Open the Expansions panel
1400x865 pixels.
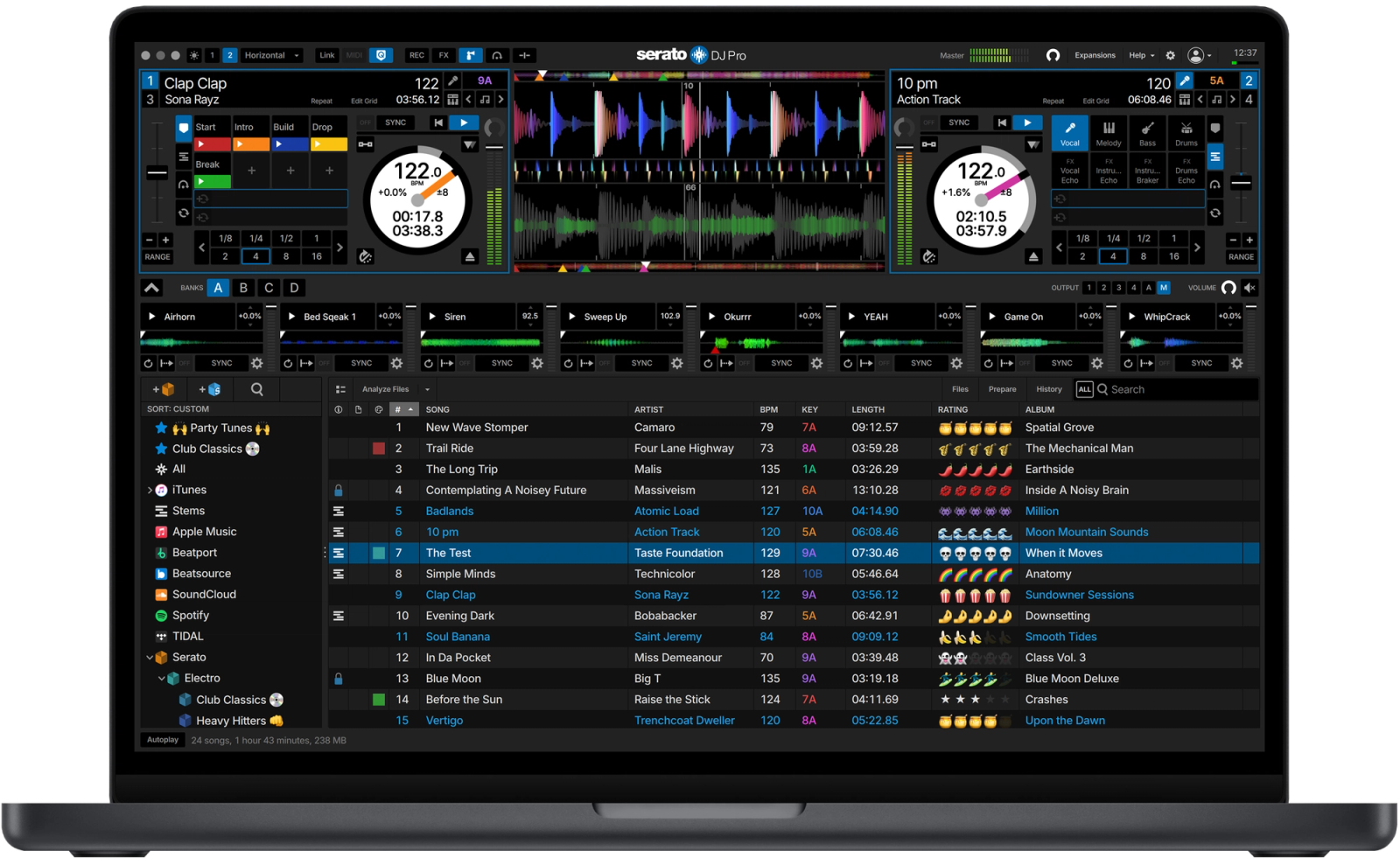[1095, 54]
